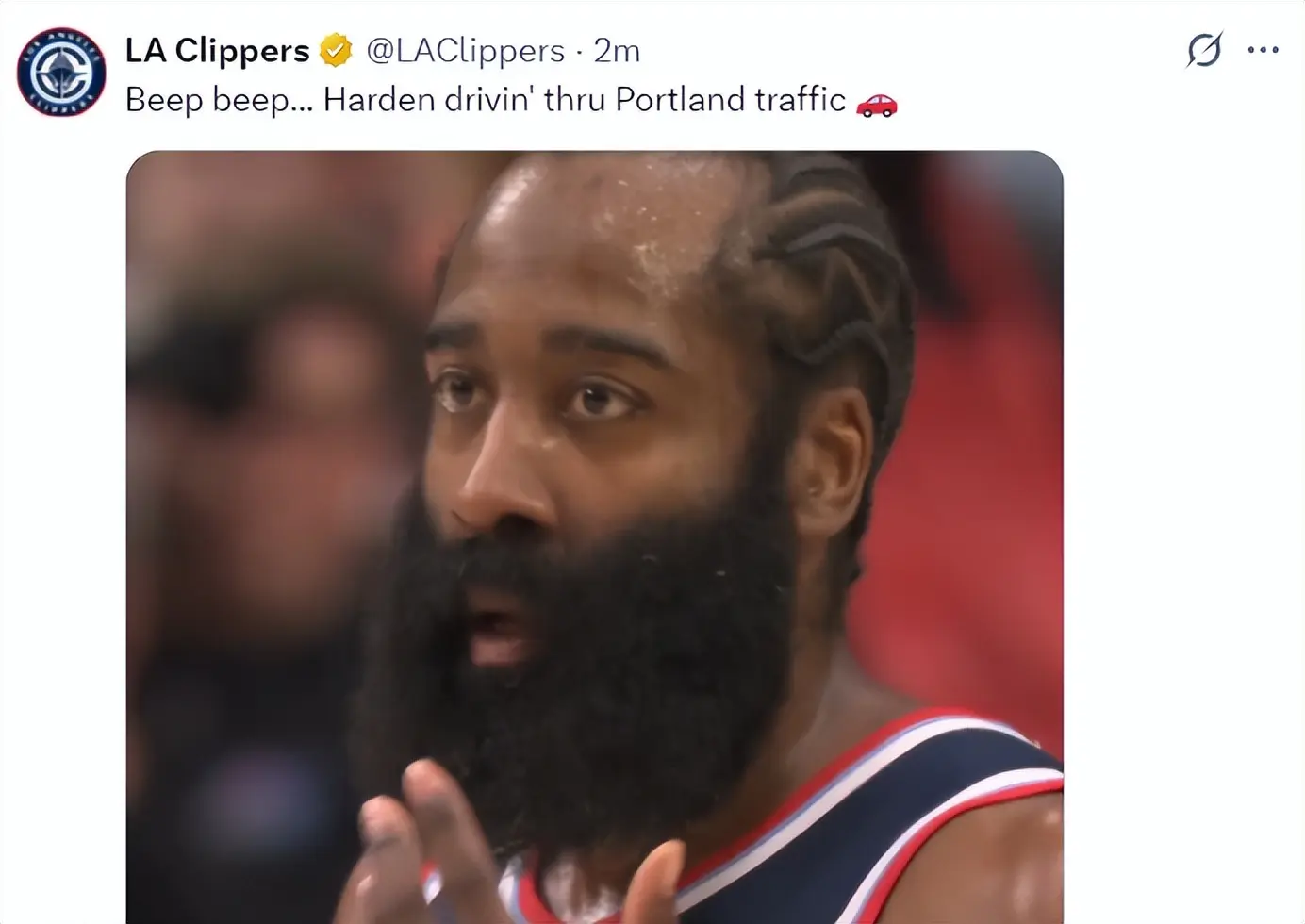Open the three-dot more options menu
Image resolution: width=1305 pixels, height=924 pixels.
click(x=1263, y=50)
